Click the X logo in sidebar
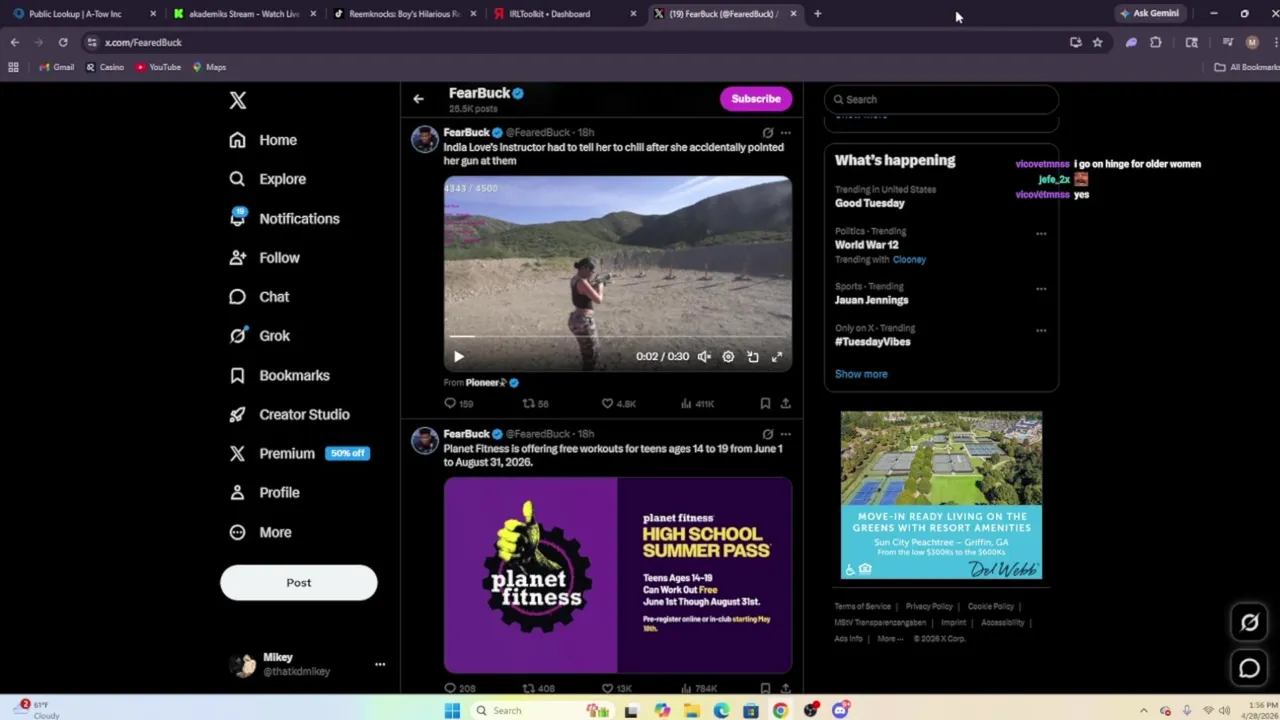The image size is (1280, 720). click(237, 100)
